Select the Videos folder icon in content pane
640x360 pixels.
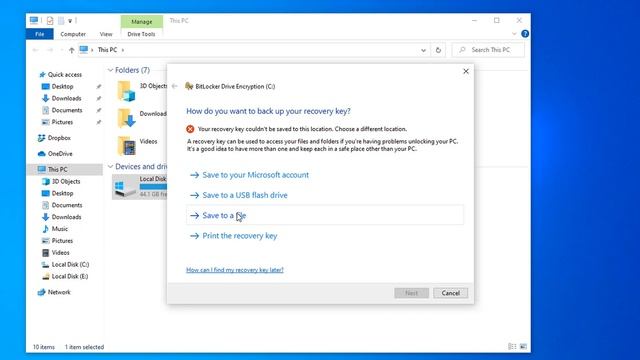[x=126, y=146]
